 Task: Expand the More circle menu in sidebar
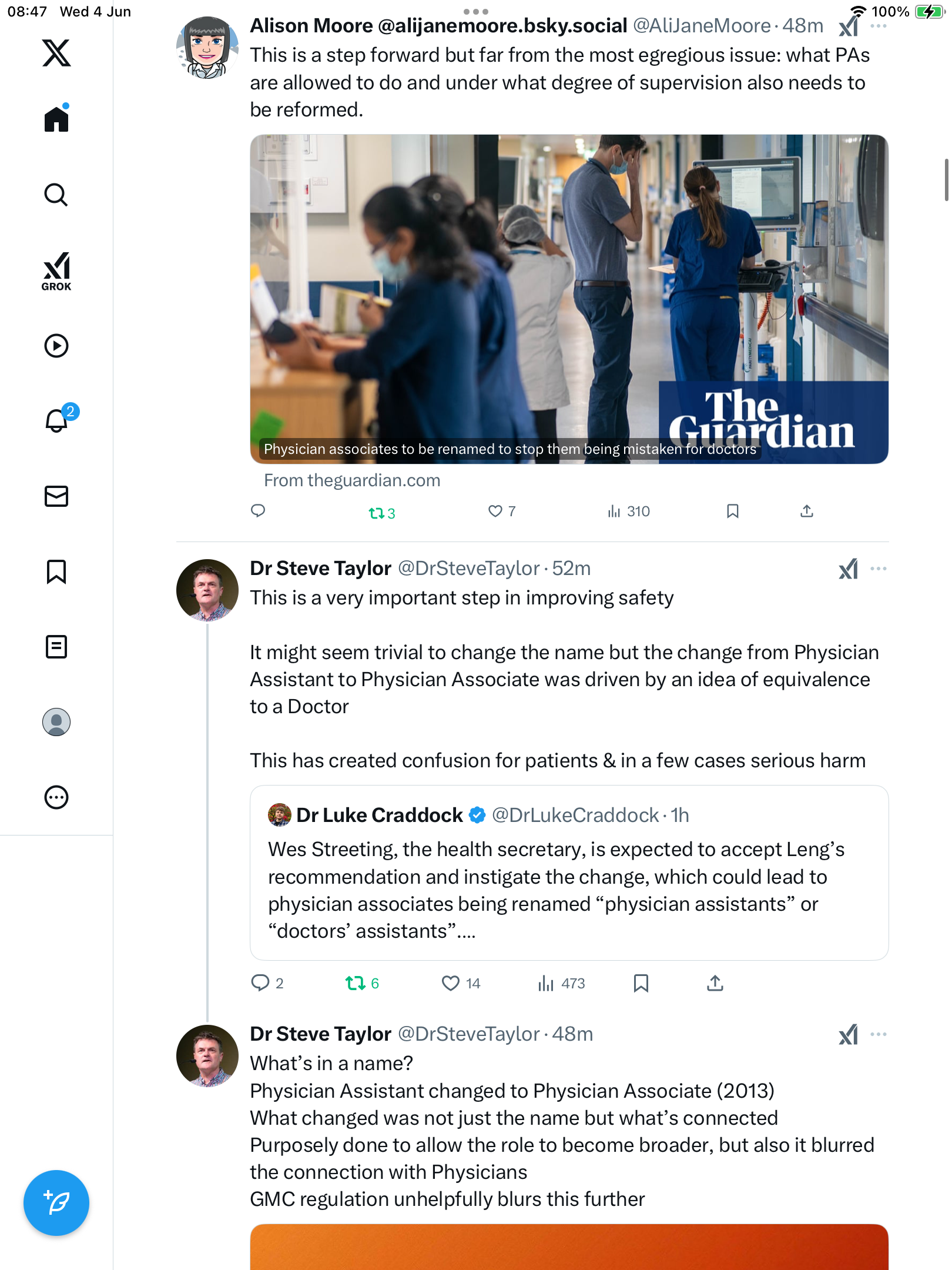point(56,797)
